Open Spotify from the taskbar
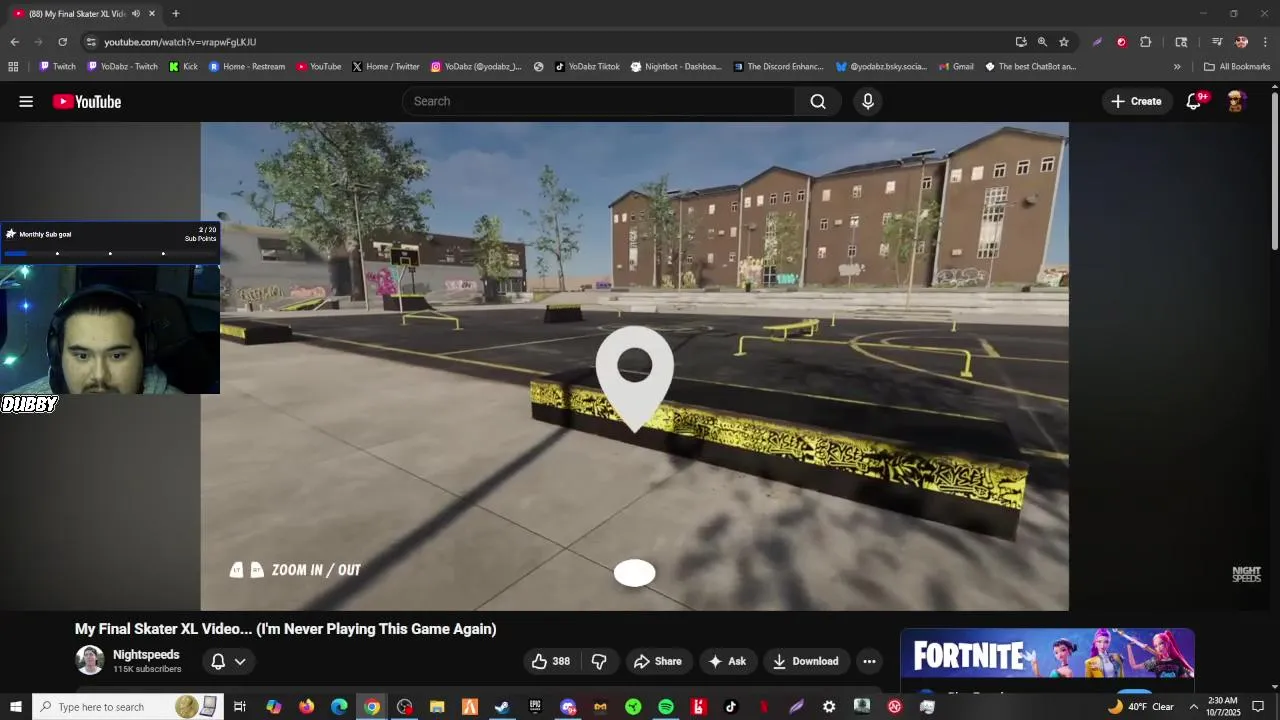 [666, 707]
